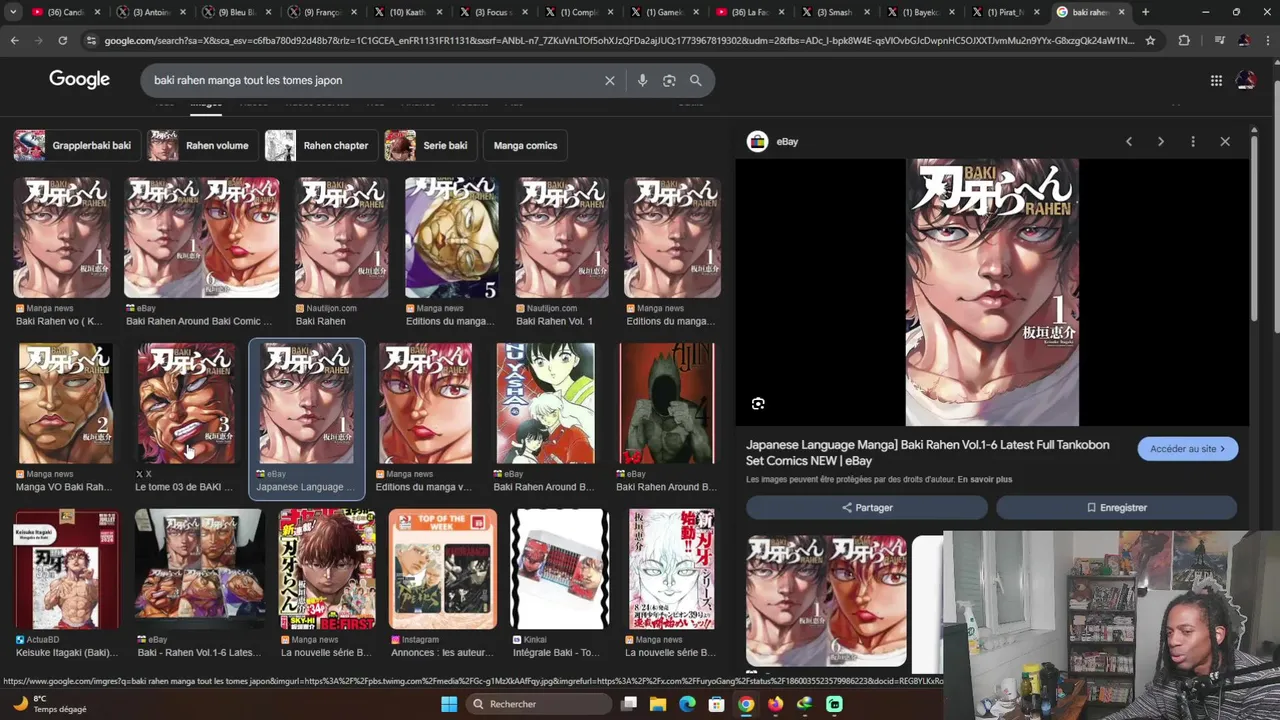Open the browser extensions puzzle icon
The height and width of the screenshot is (720, 1280).
1184,40
